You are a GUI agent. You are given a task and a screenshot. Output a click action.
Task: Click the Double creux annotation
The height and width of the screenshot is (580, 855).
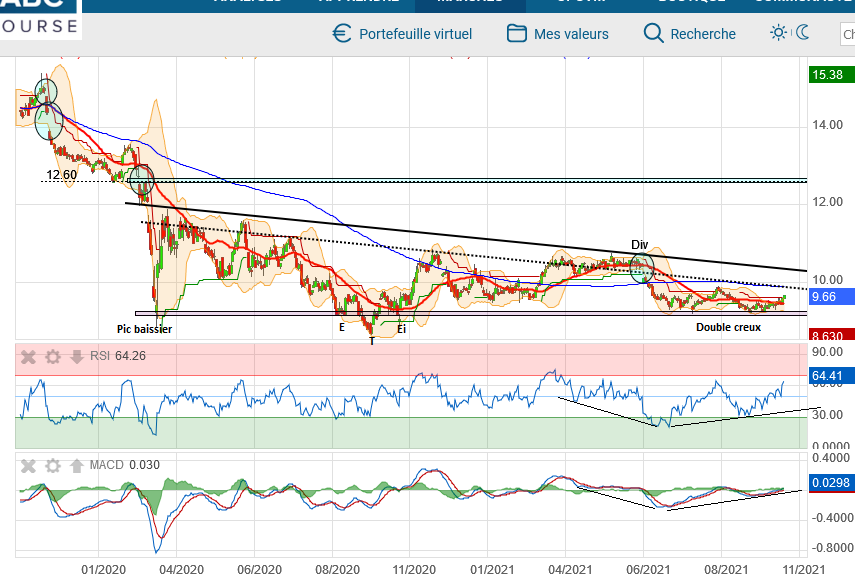728,327
